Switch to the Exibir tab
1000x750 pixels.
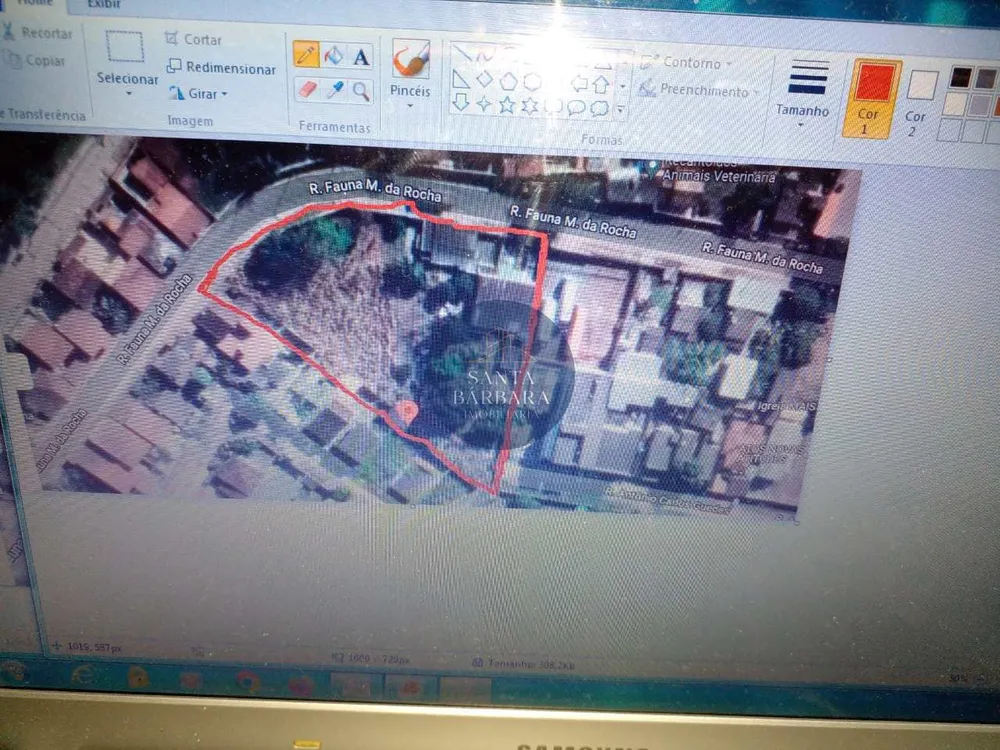click(105, 4)
